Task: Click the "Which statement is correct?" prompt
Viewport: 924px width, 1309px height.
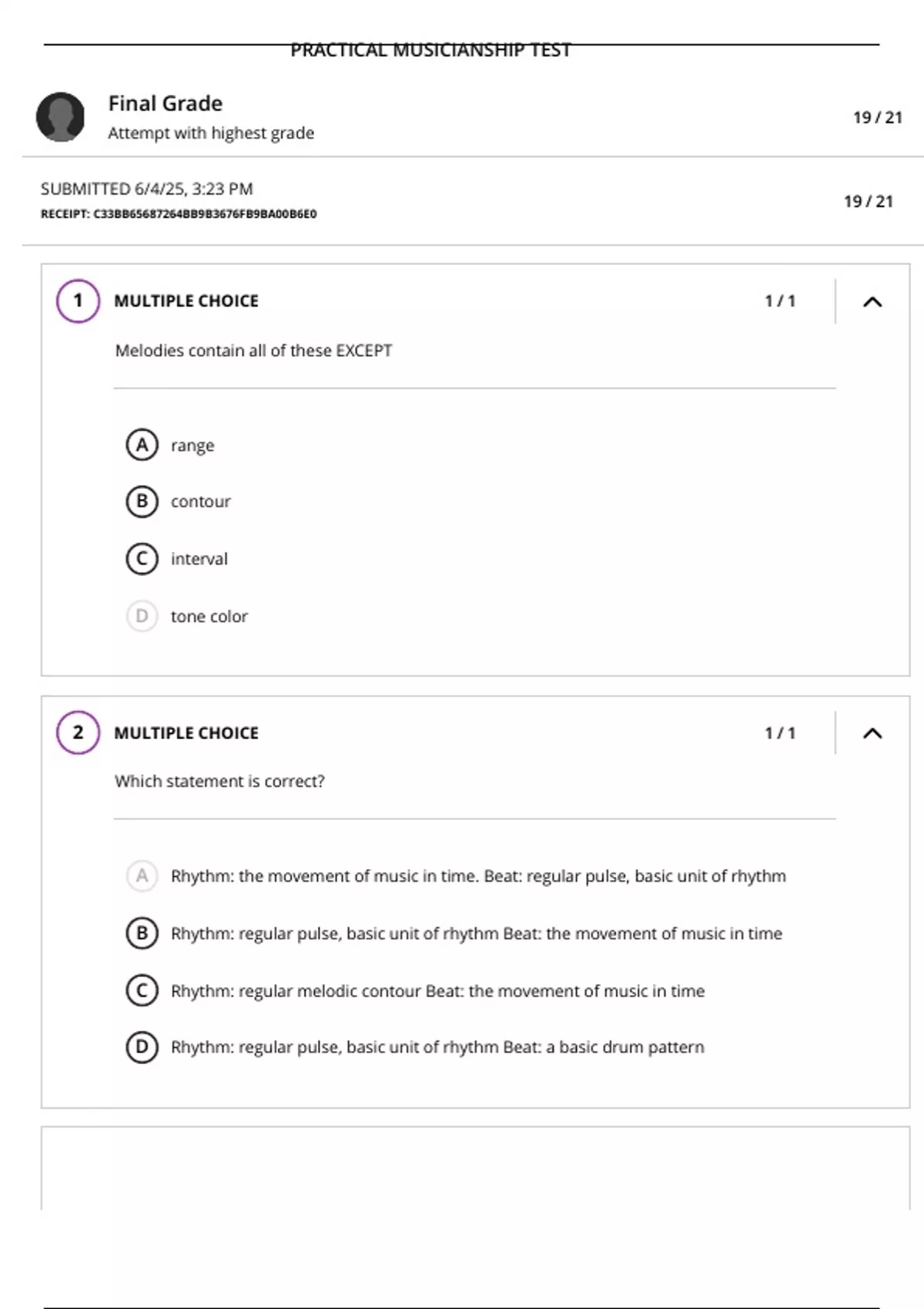Action: point(219,782)
